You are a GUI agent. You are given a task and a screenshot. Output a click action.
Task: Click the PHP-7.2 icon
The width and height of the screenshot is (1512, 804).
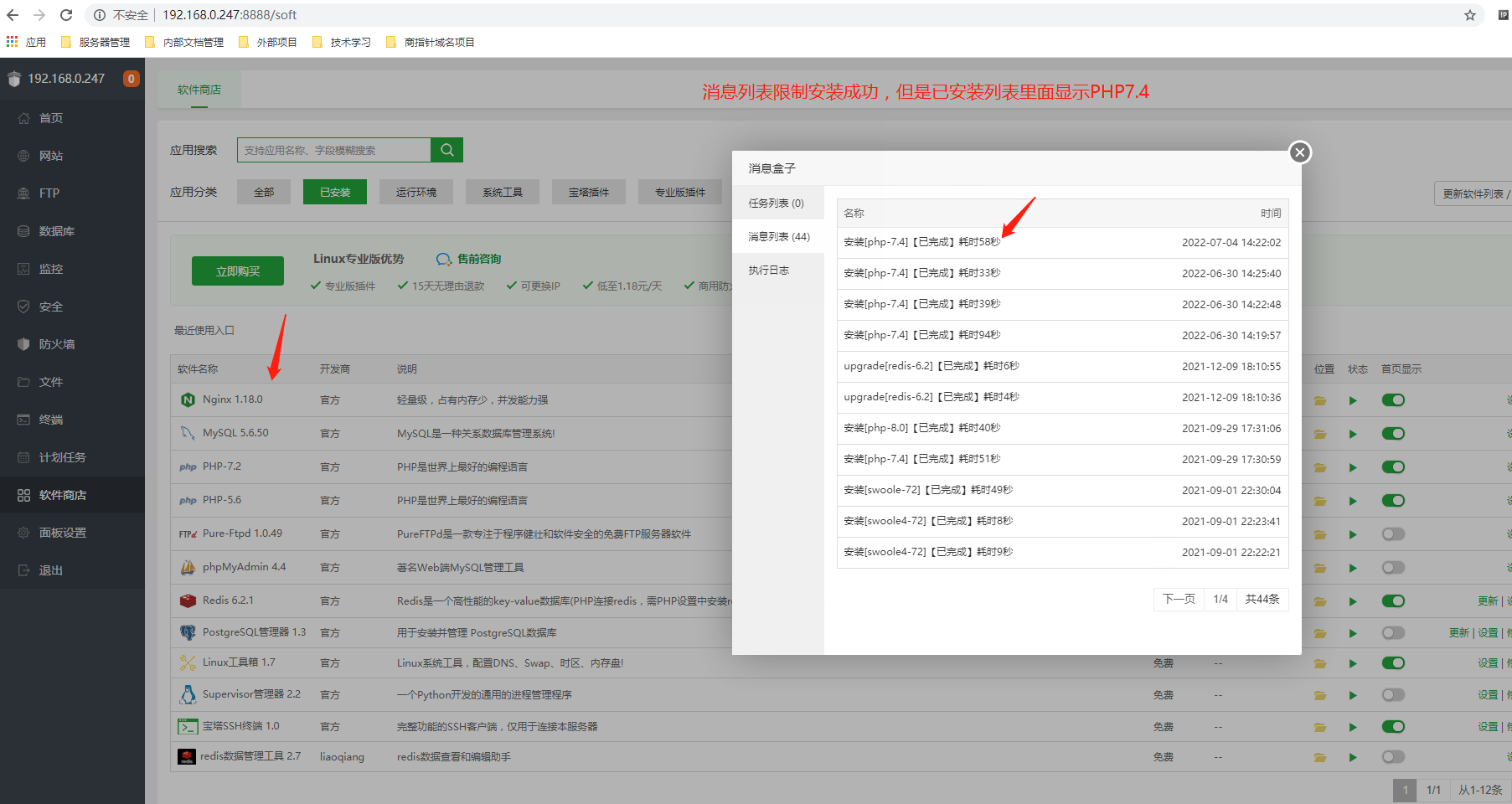(x=188, y=467)
